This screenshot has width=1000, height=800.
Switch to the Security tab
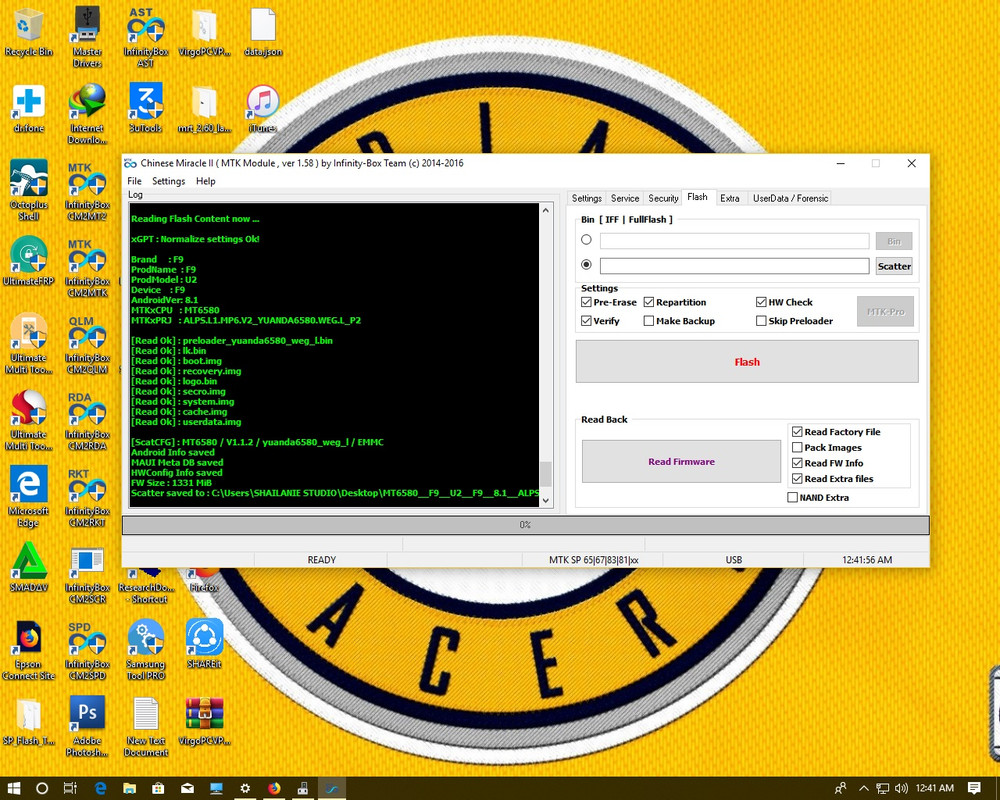click(663, 198)
